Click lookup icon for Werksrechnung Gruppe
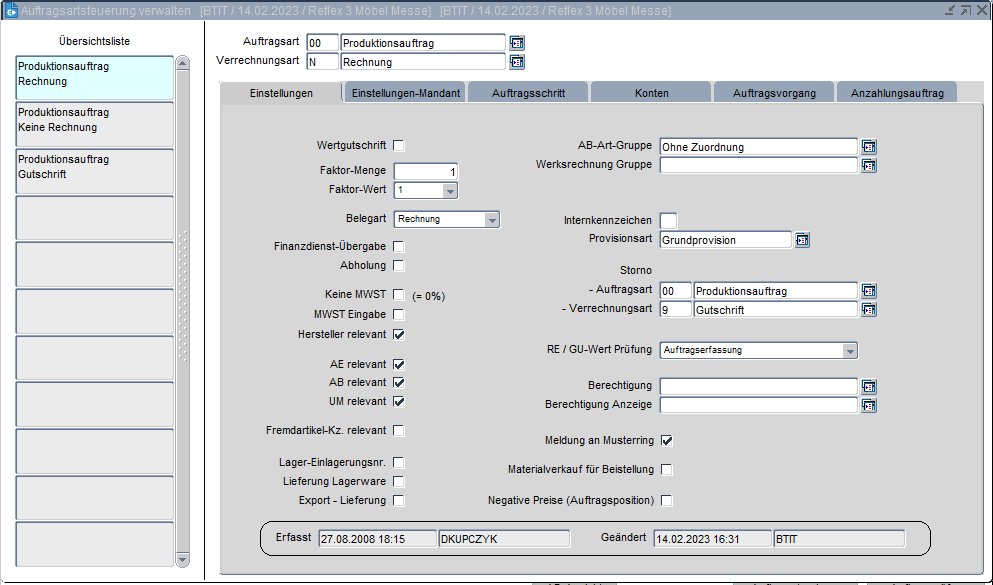 (x=869, y=165)
